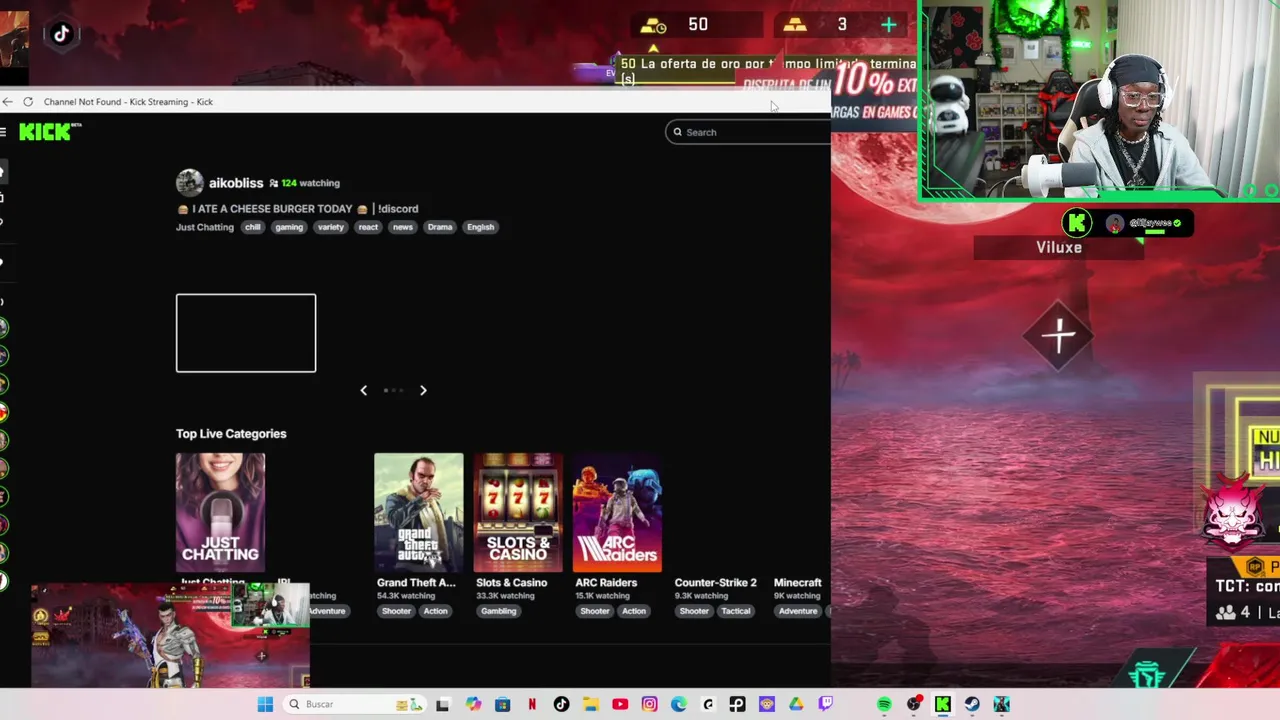Open Task View on the taskbar
This screenshot has height=720, width=1280.
pyautogui.click(x=443, y=704)
